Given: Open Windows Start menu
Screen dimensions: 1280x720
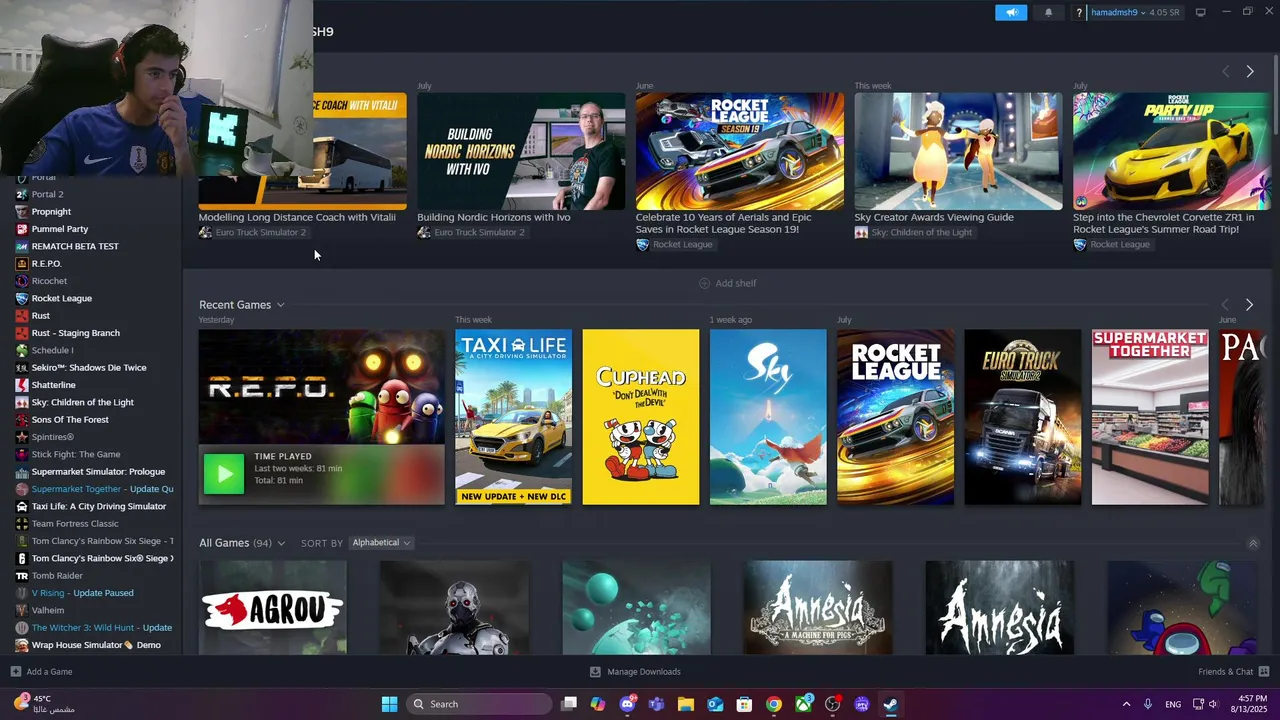Looking at the screenshot, I should 389,704.
